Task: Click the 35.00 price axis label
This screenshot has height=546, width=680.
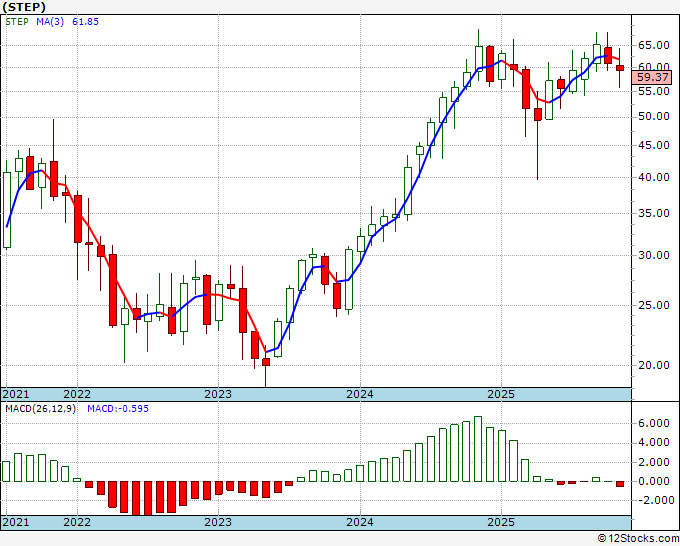Action: tap(654, 213)
